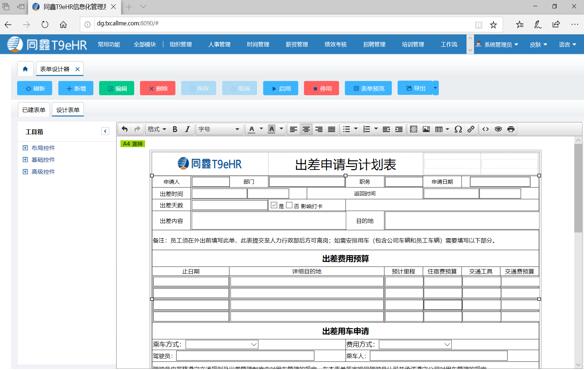The width and height of the screenshot is (585, 370).
Task: Open source code view icon
Action: click(485, 129)
